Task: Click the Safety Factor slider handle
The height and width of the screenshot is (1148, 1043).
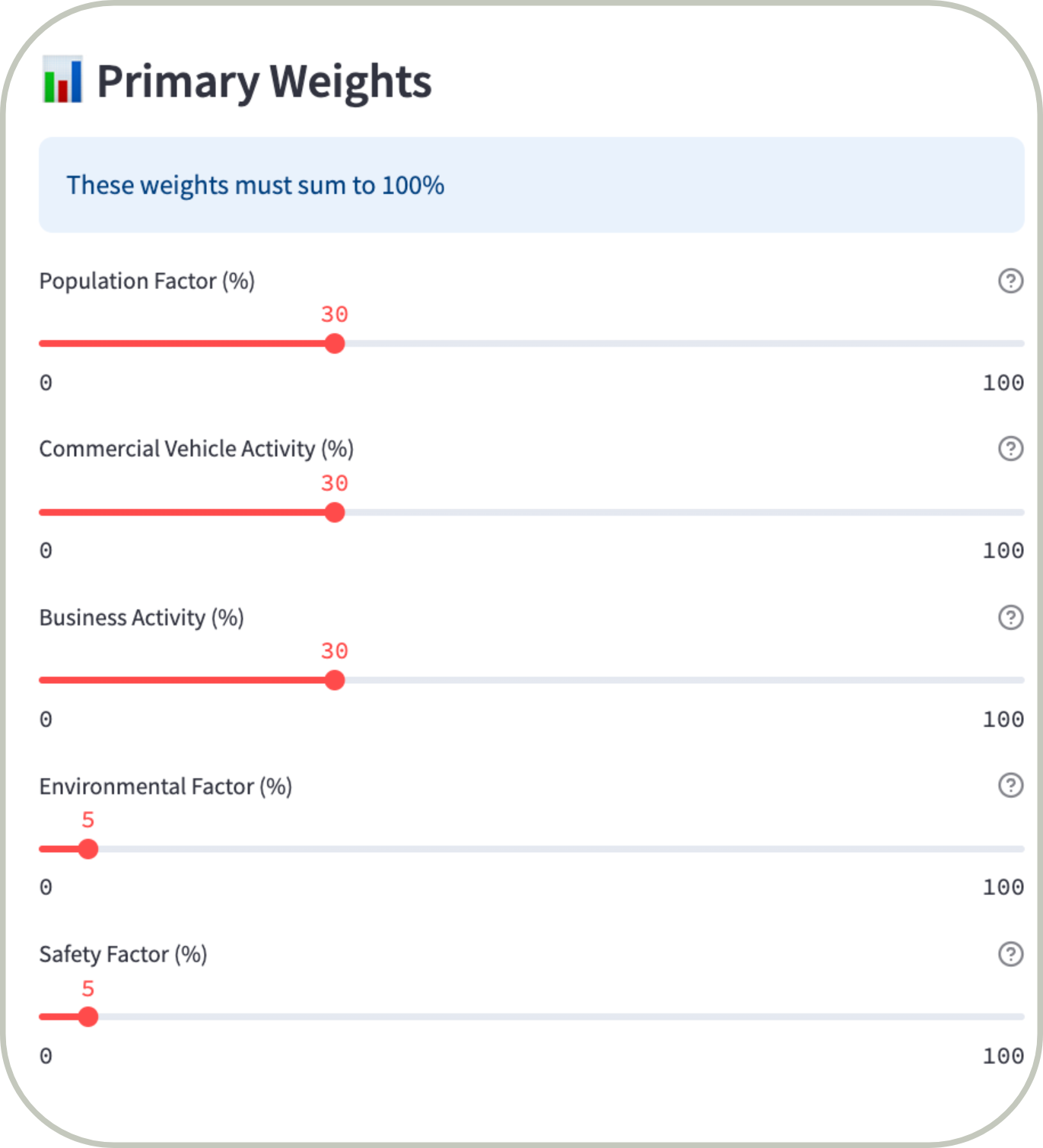Action: pyautogui.click(x=88, y=1017)
